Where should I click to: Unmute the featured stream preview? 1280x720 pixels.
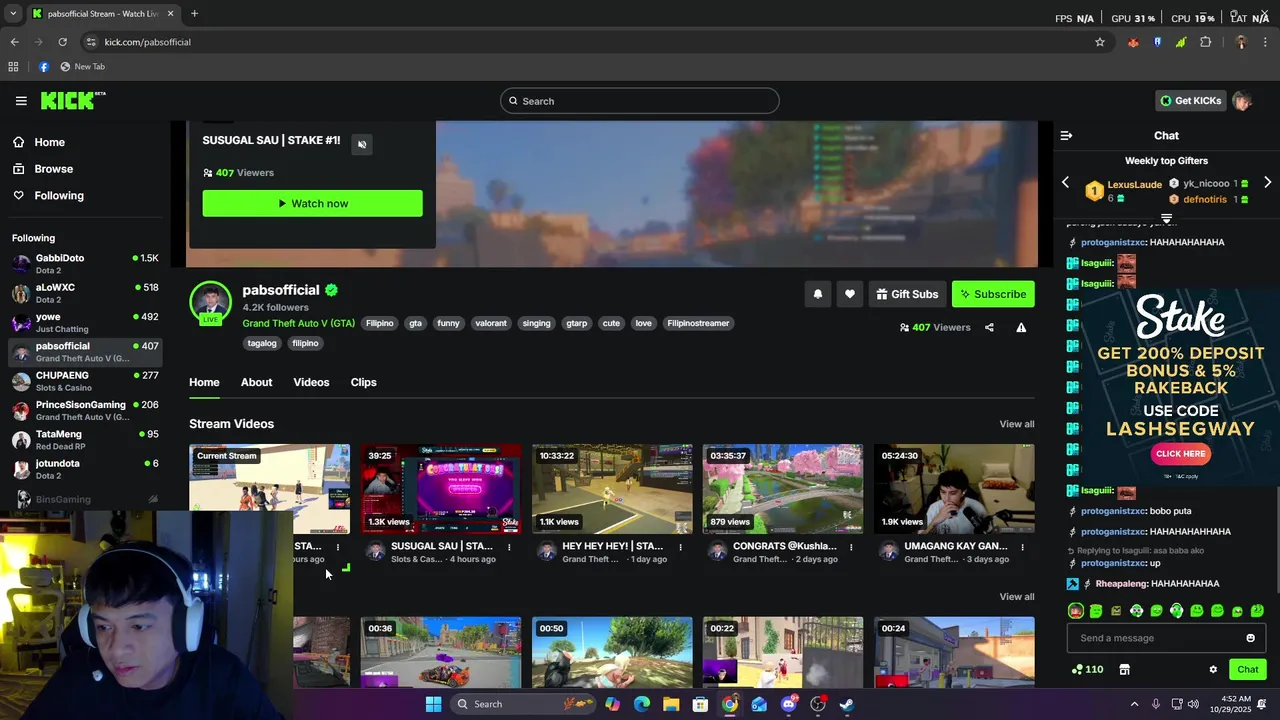point(362,144)
